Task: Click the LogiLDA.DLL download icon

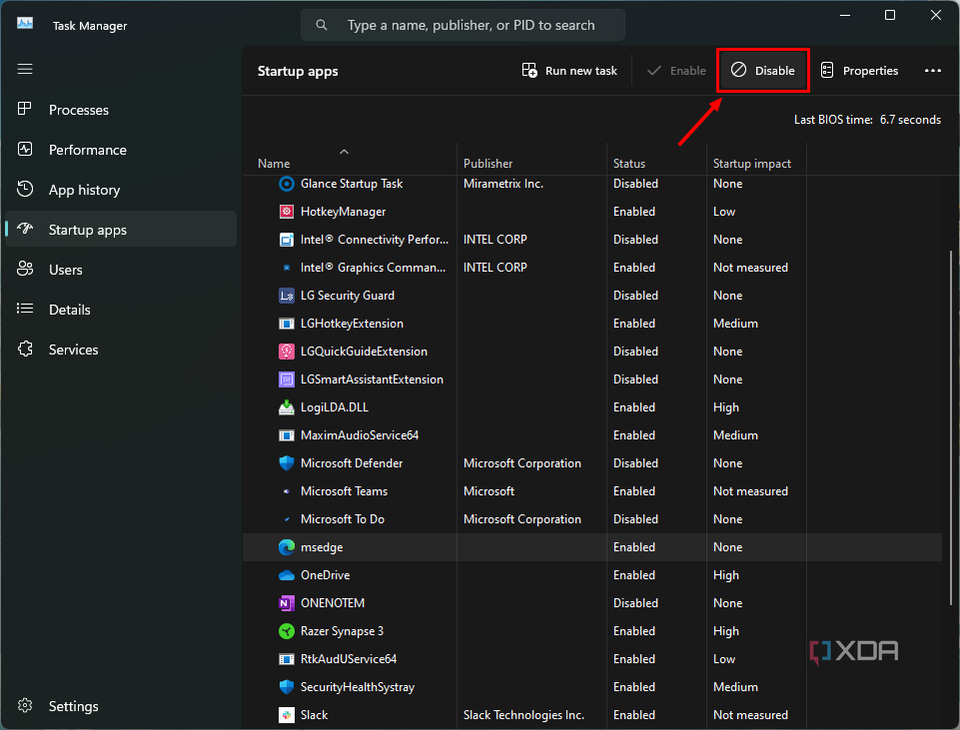Action: [x=287, y=407]
